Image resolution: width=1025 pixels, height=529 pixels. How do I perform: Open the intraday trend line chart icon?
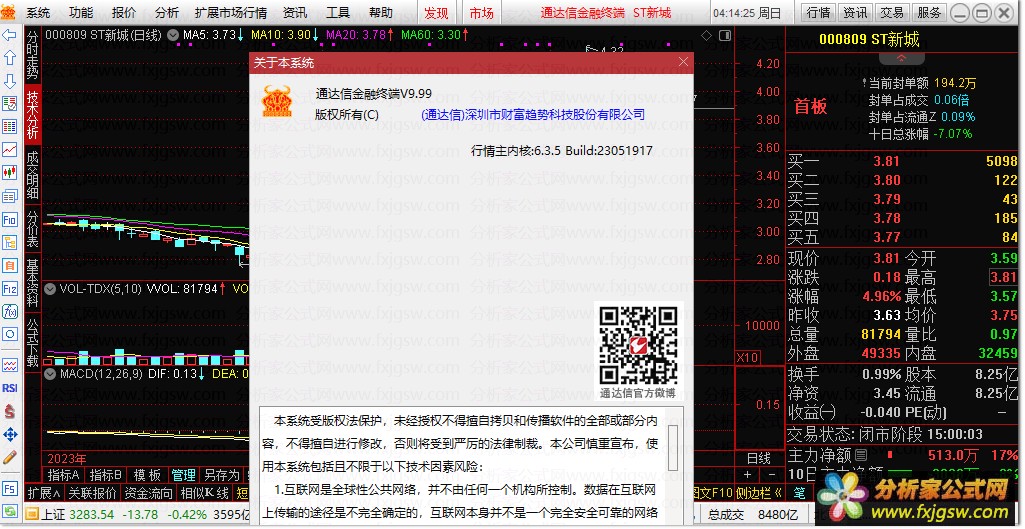point(10,150)
